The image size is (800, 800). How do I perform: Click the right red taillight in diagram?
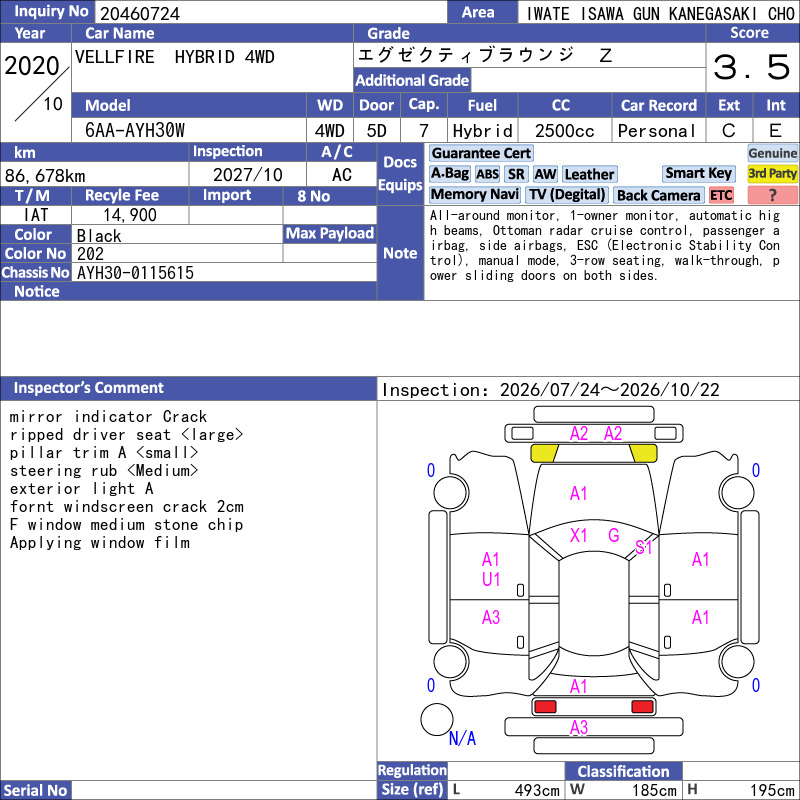tap(642, 707)
